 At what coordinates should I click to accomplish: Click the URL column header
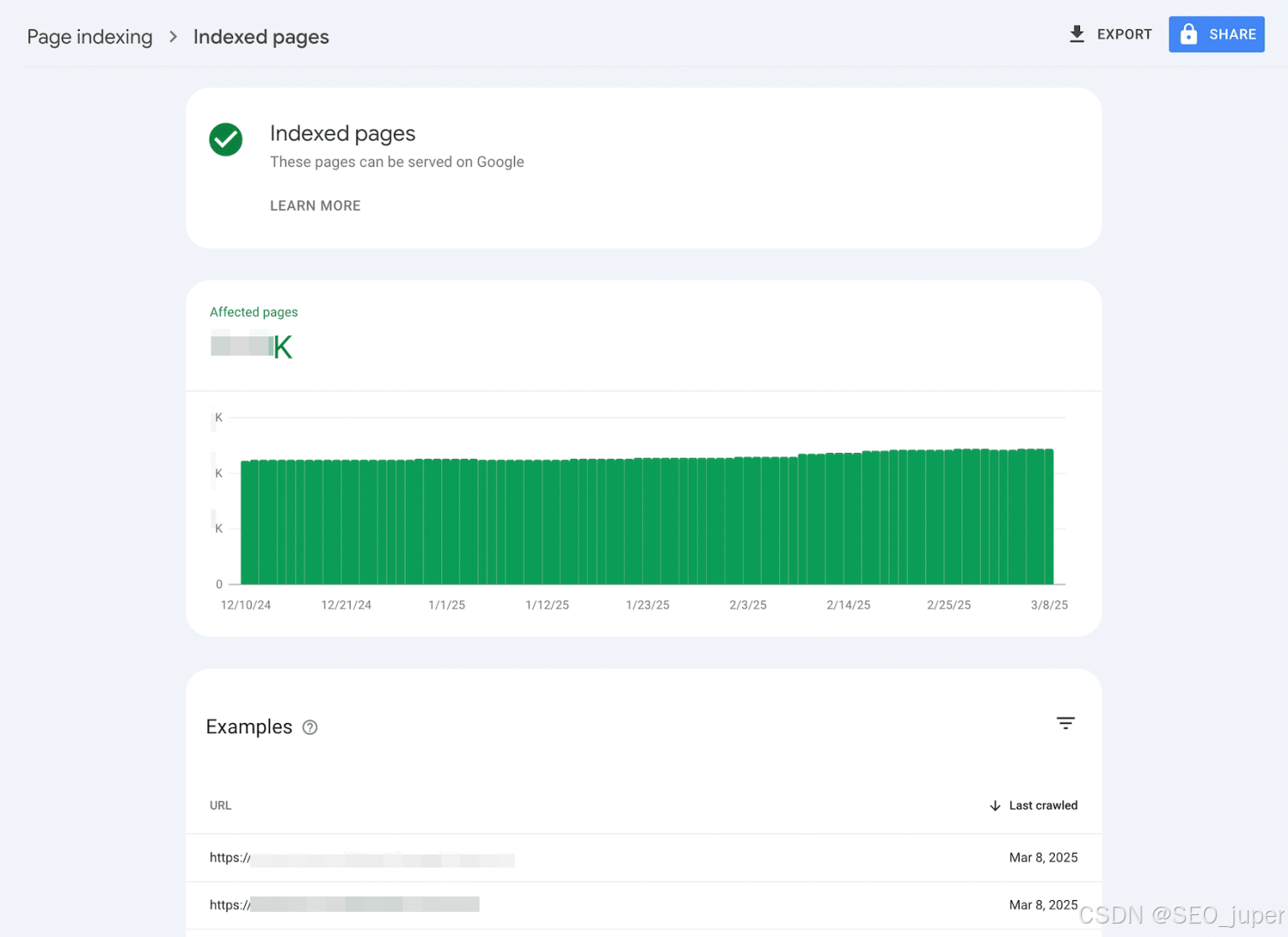tap(221, 805)
